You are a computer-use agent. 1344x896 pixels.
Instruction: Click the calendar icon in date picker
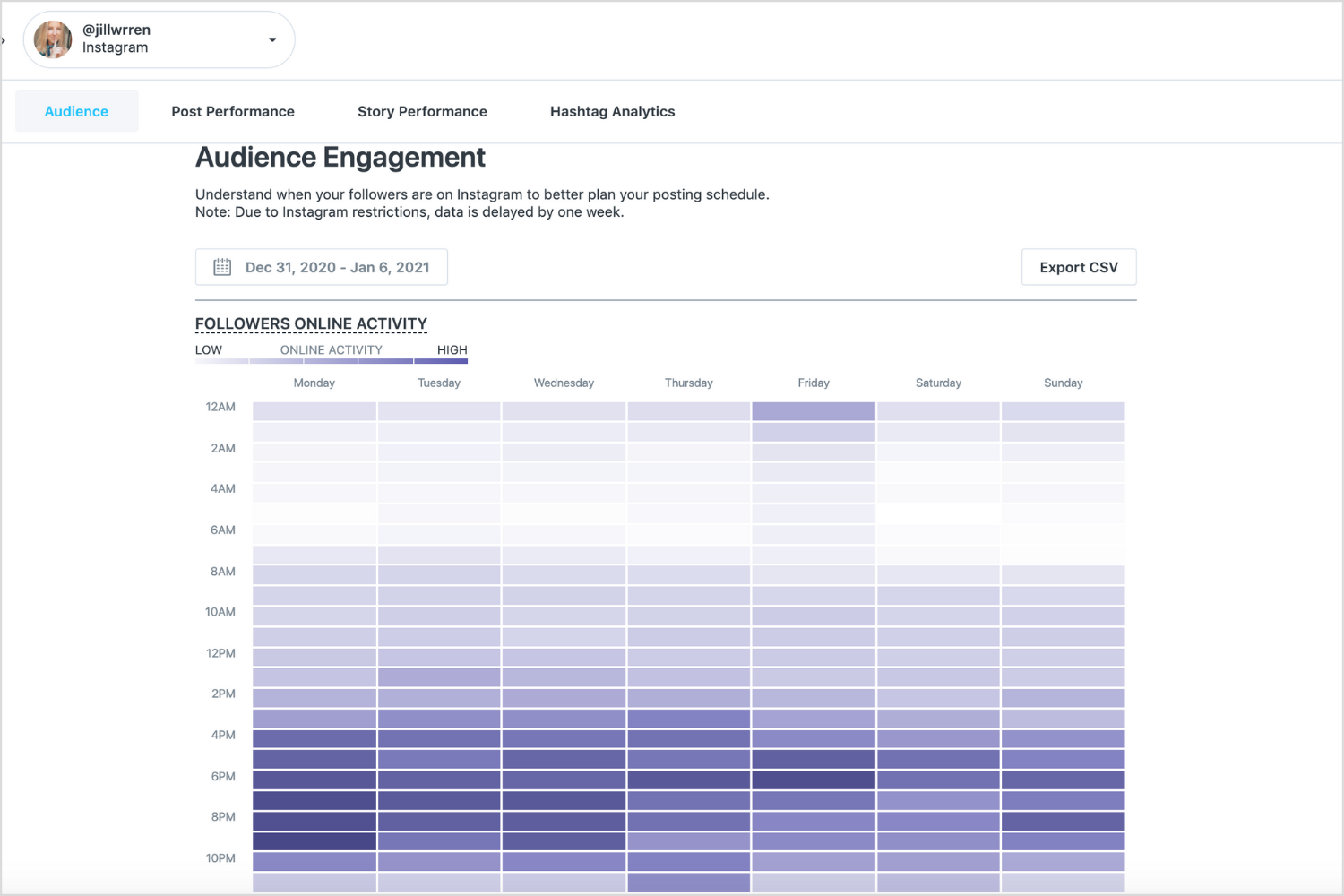point(222,267)
